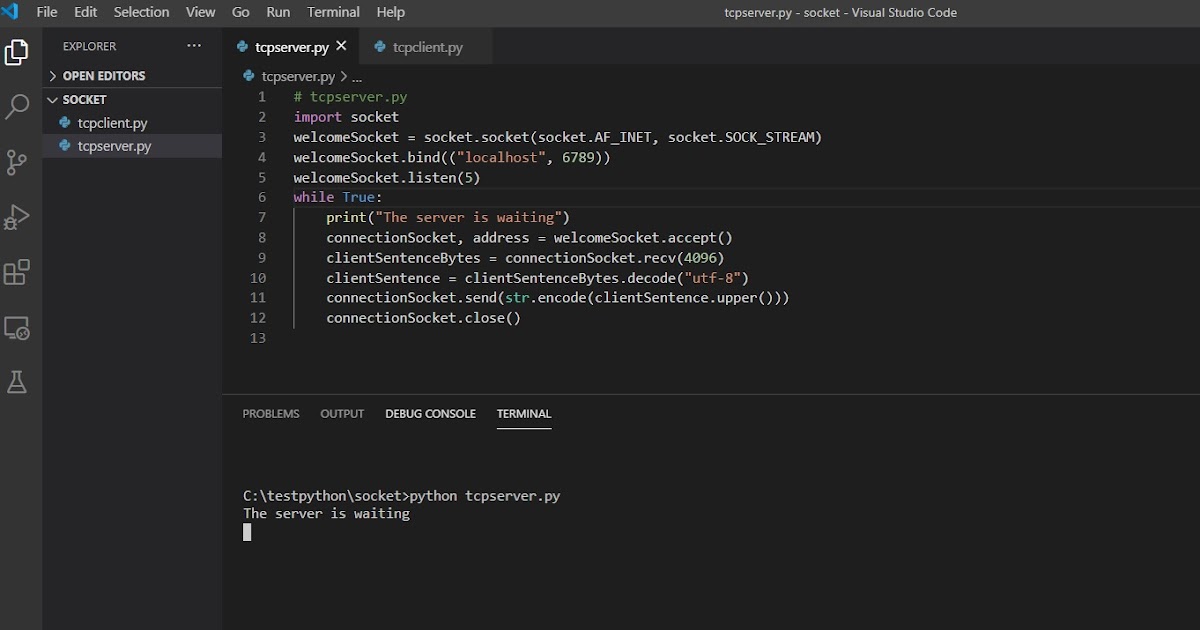Open the Remote Explorer panel
This screenshot has width=1200, height=630.
coord(16,328)
